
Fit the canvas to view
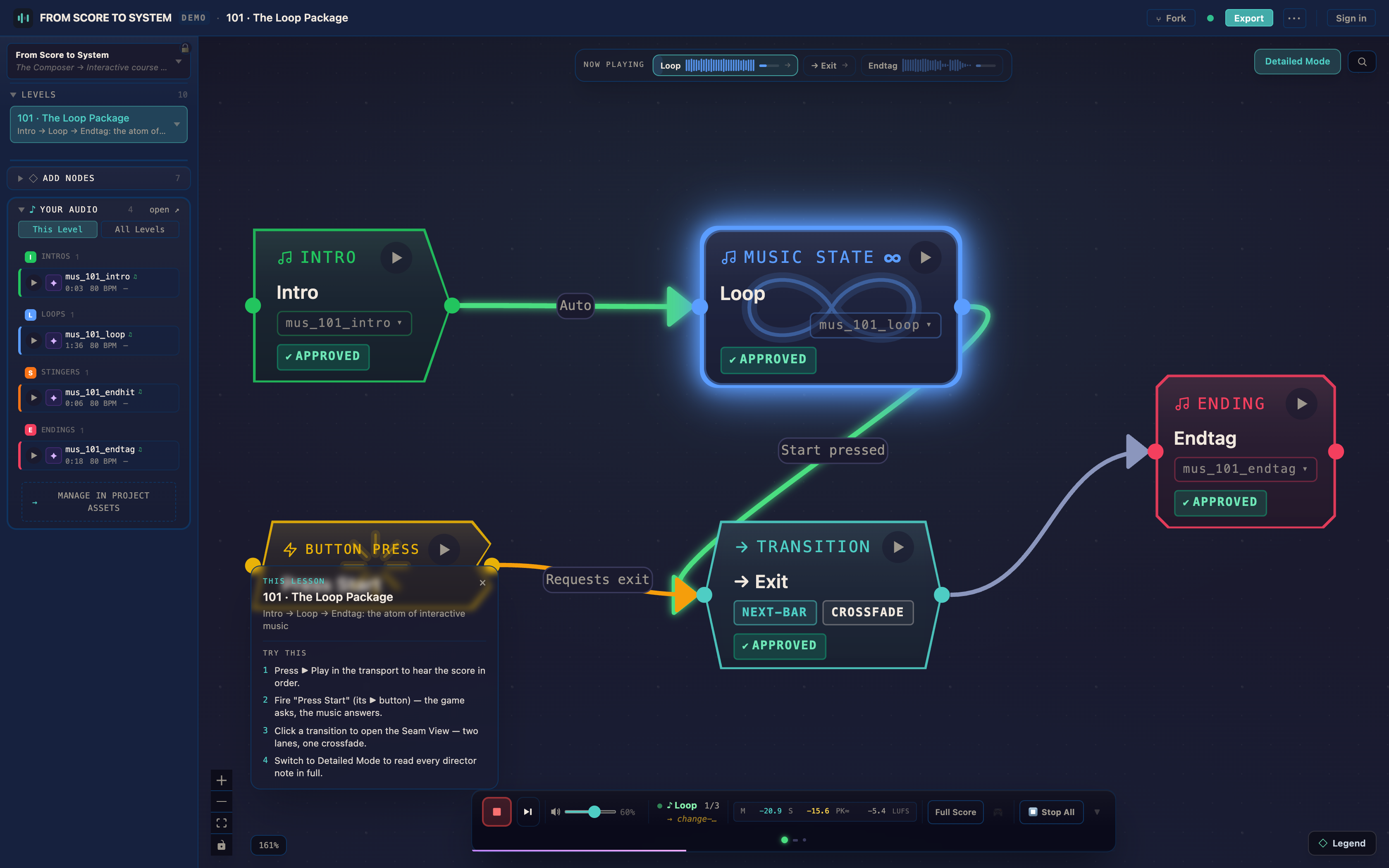click(x=222, y=823)
